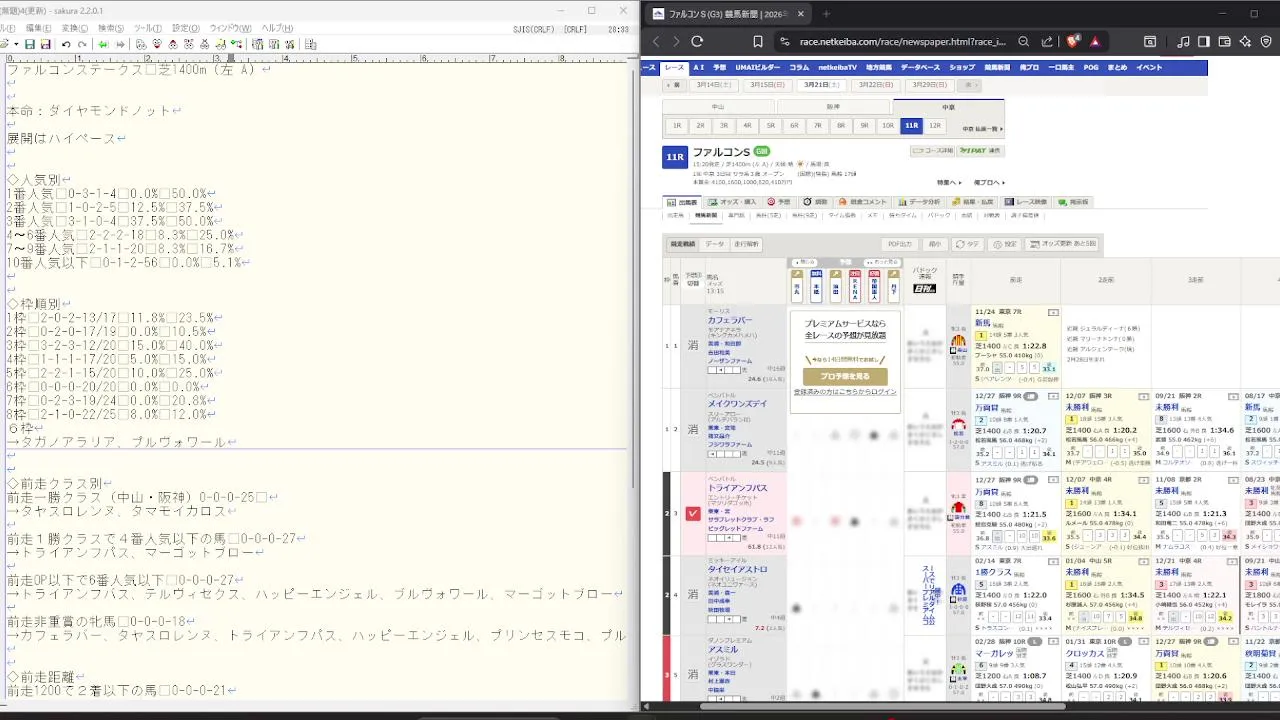Undo last edit in sakura editor

click(x=66, y=45)
